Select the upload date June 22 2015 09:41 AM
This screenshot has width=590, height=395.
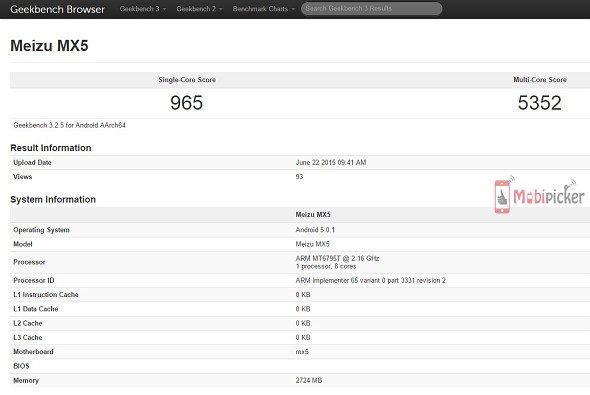[331, 163]
